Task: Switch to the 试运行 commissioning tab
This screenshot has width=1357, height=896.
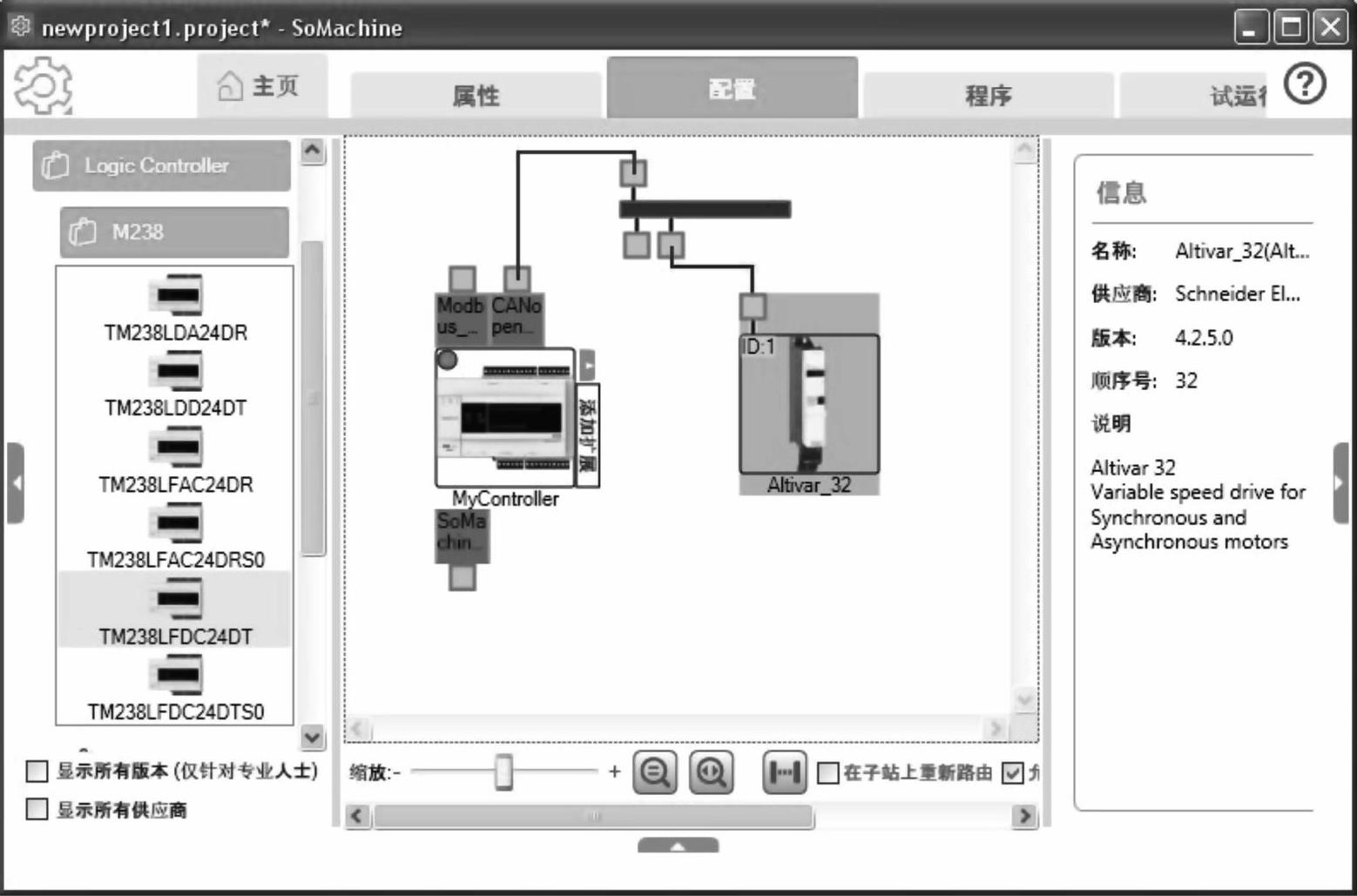Action: (x=1193, y=95)
